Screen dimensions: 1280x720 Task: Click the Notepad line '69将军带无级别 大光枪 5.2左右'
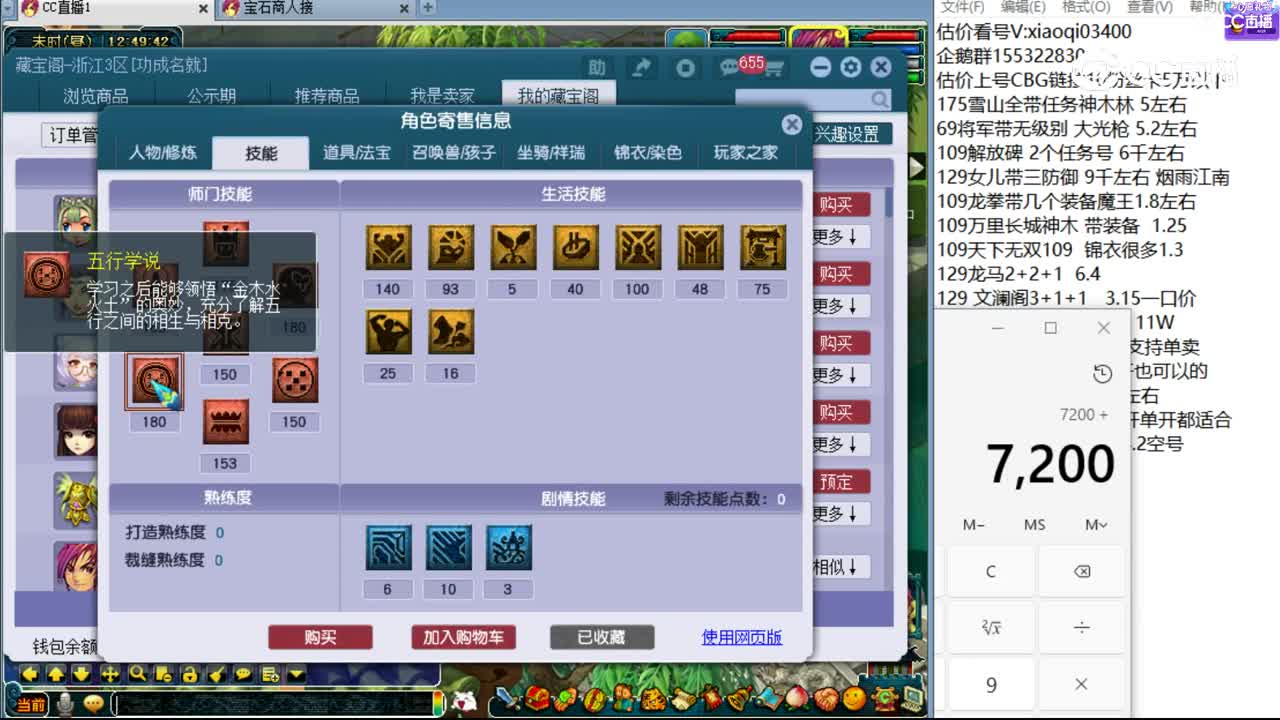1066,129
